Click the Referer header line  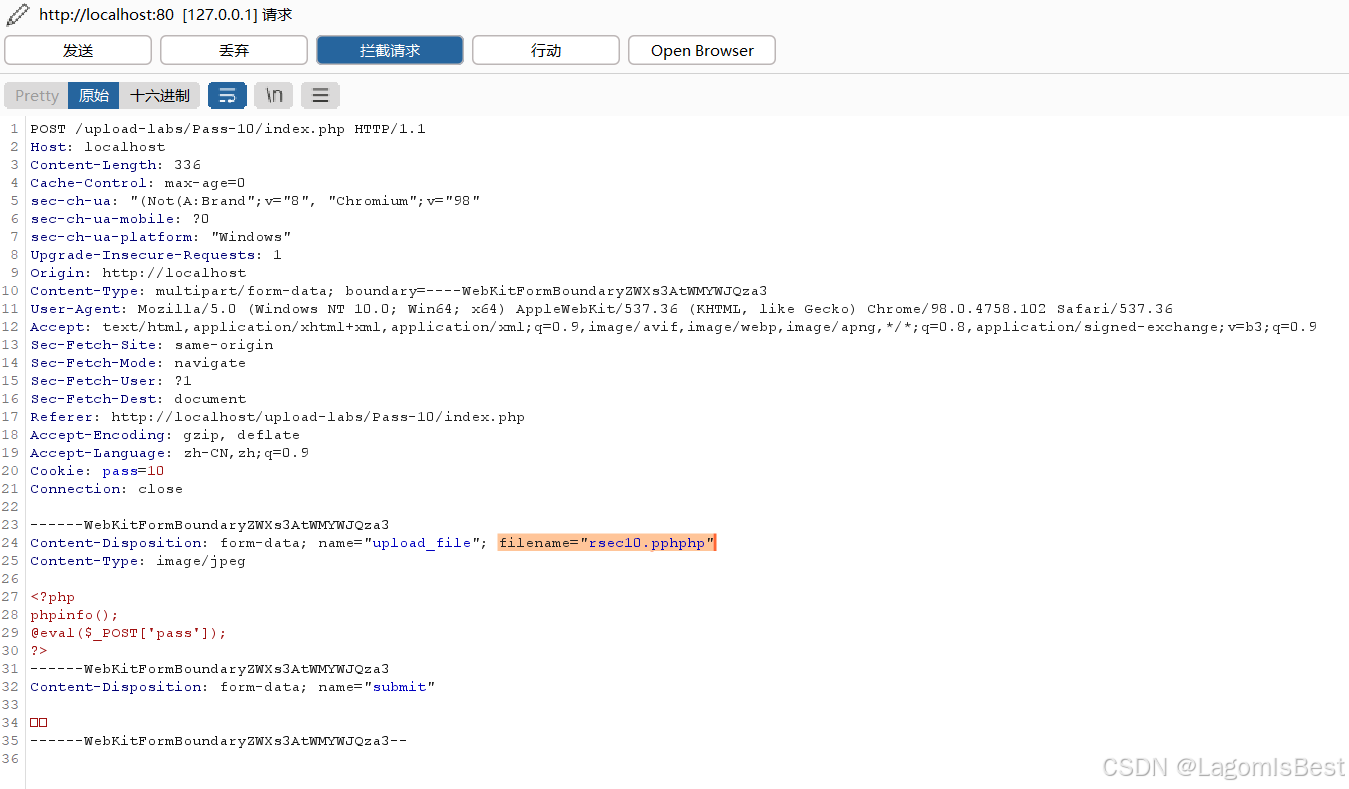[278, 417]
